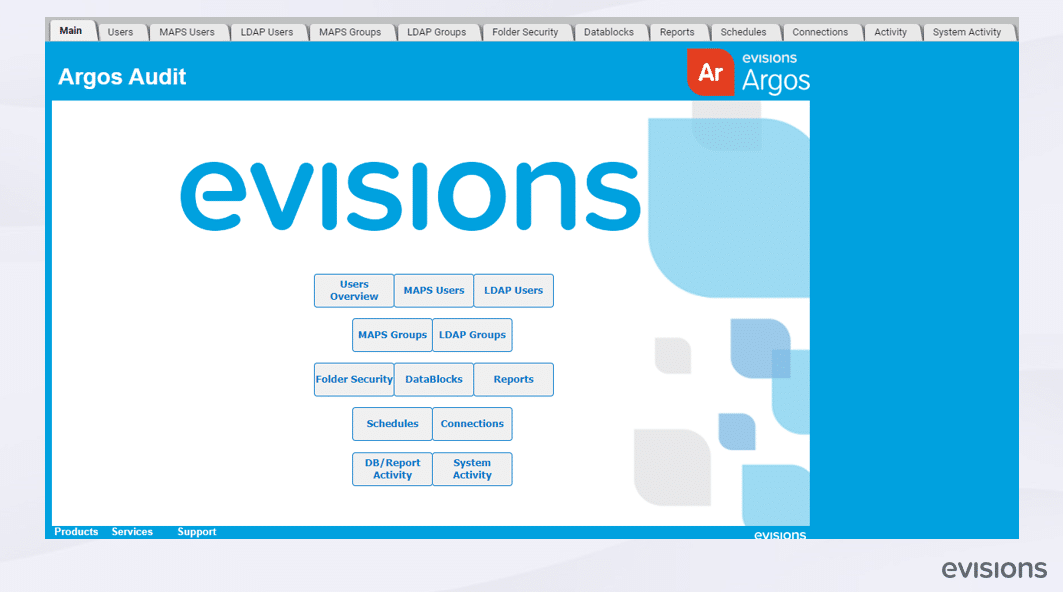The width and height of the screenshot is (1063, 592).
Task: Go to the MAPS Groups tab
Action: click(350, 32)
